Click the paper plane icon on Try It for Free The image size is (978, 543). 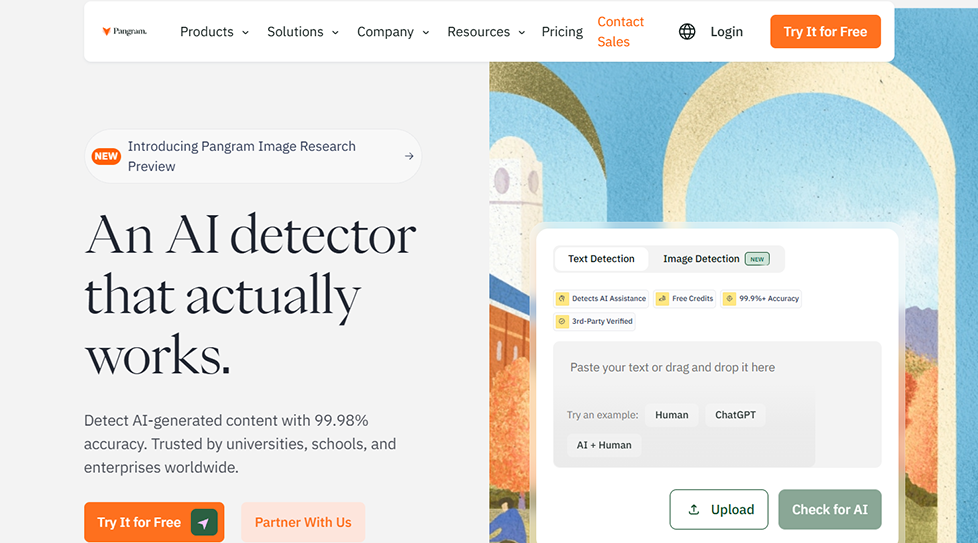tap(204, 522)
